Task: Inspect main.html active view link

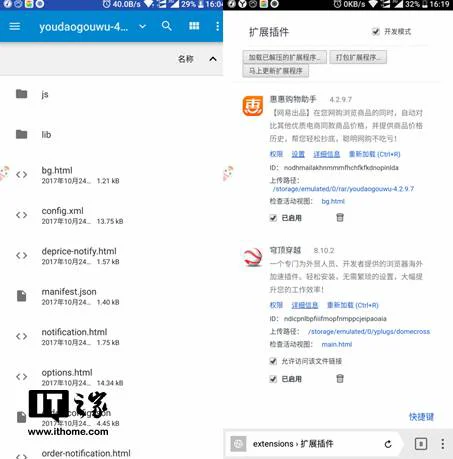Action: pyautogui.click(x=337, y=344)
